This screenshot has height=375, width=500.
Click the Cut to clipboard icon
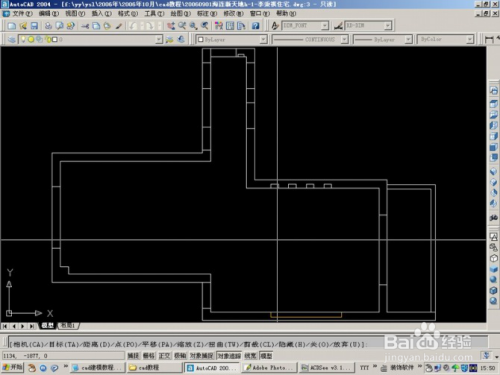coord(85,26)
